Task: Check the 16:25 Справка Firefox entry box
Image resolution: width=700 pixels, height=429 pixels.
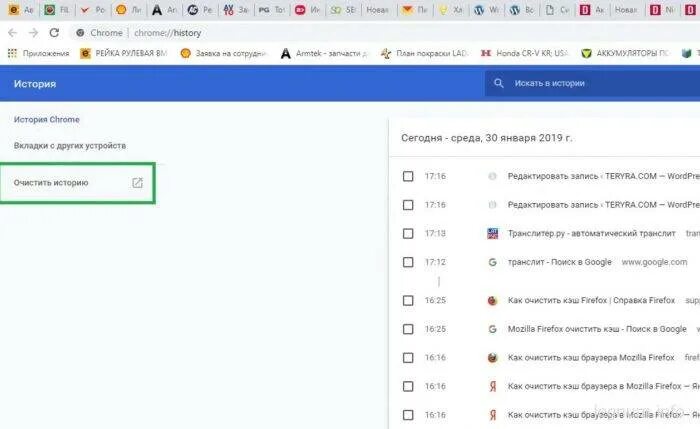Action: click(408, 300)
